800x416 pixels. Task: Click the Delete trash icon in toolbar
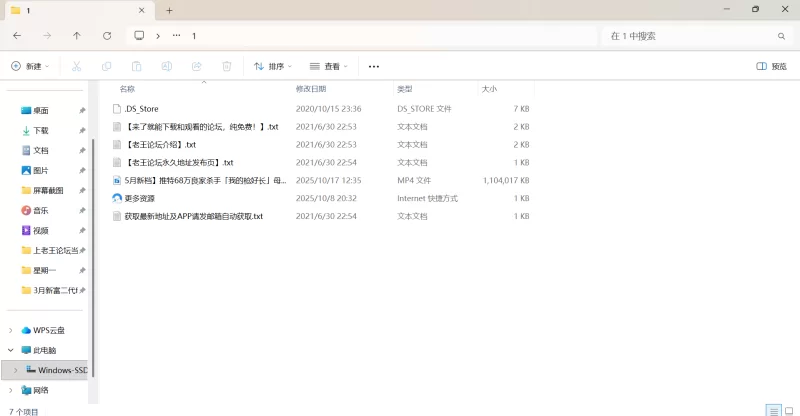227,66
